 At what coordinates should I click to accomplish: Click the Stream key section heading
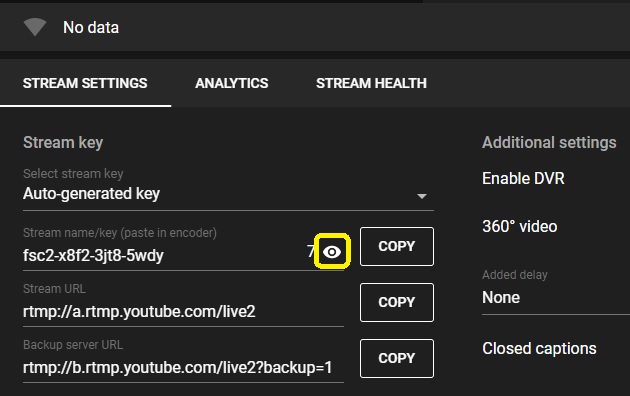[x=63, y=143]
